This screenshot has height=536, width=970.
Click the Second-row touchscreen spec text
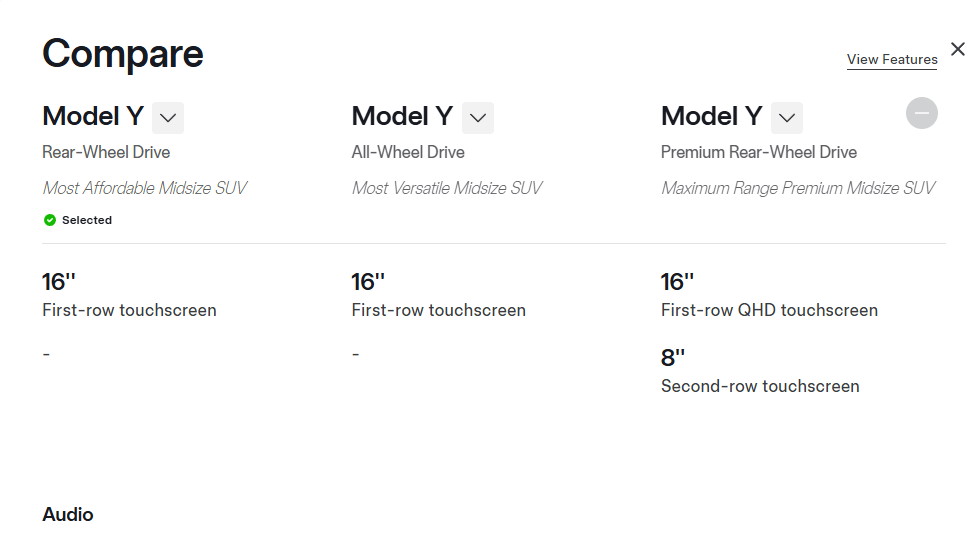pyautogui.click(x=760, y=386)
